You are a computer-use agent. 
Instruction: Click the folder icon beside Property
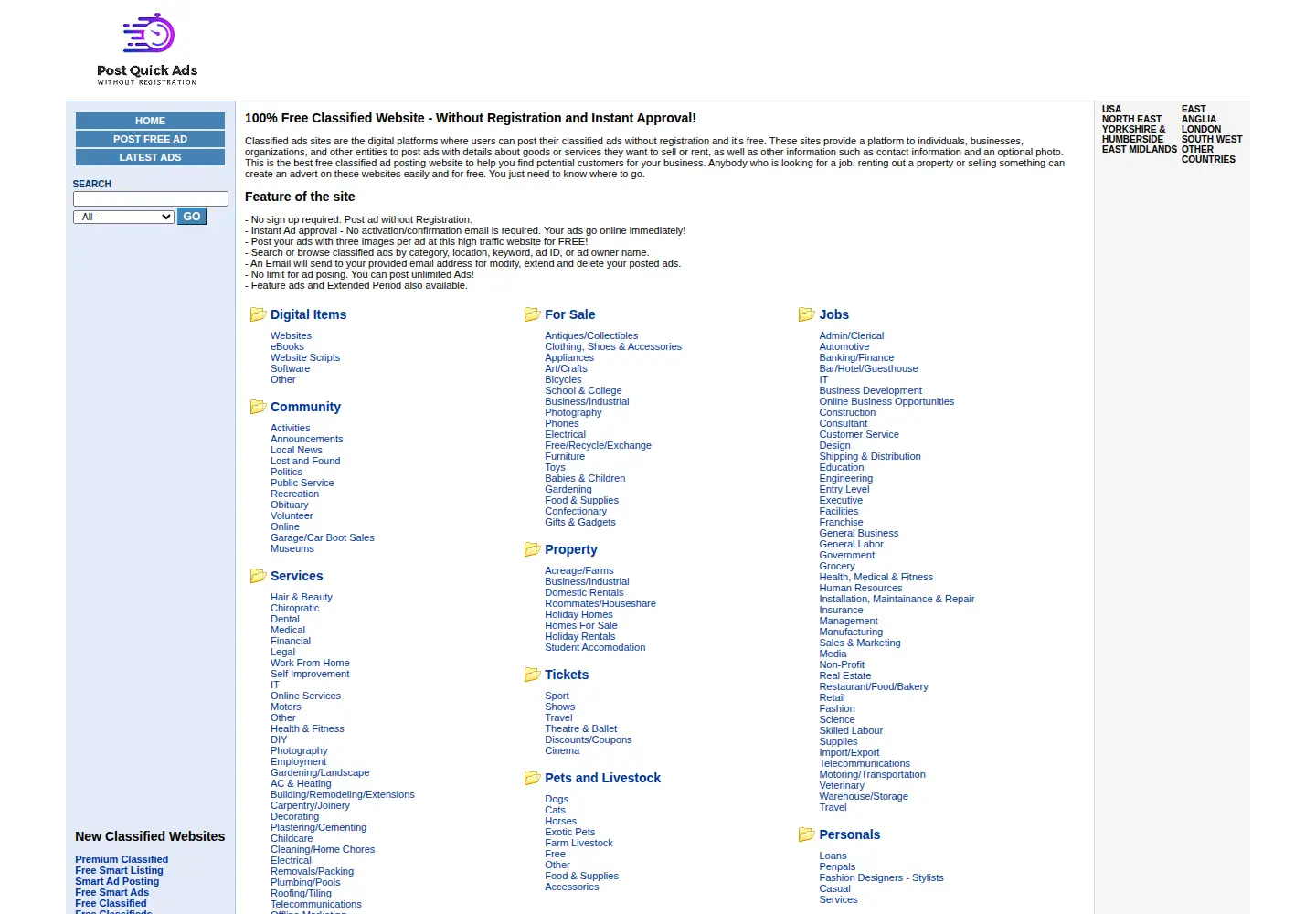[x=532, y=549]
